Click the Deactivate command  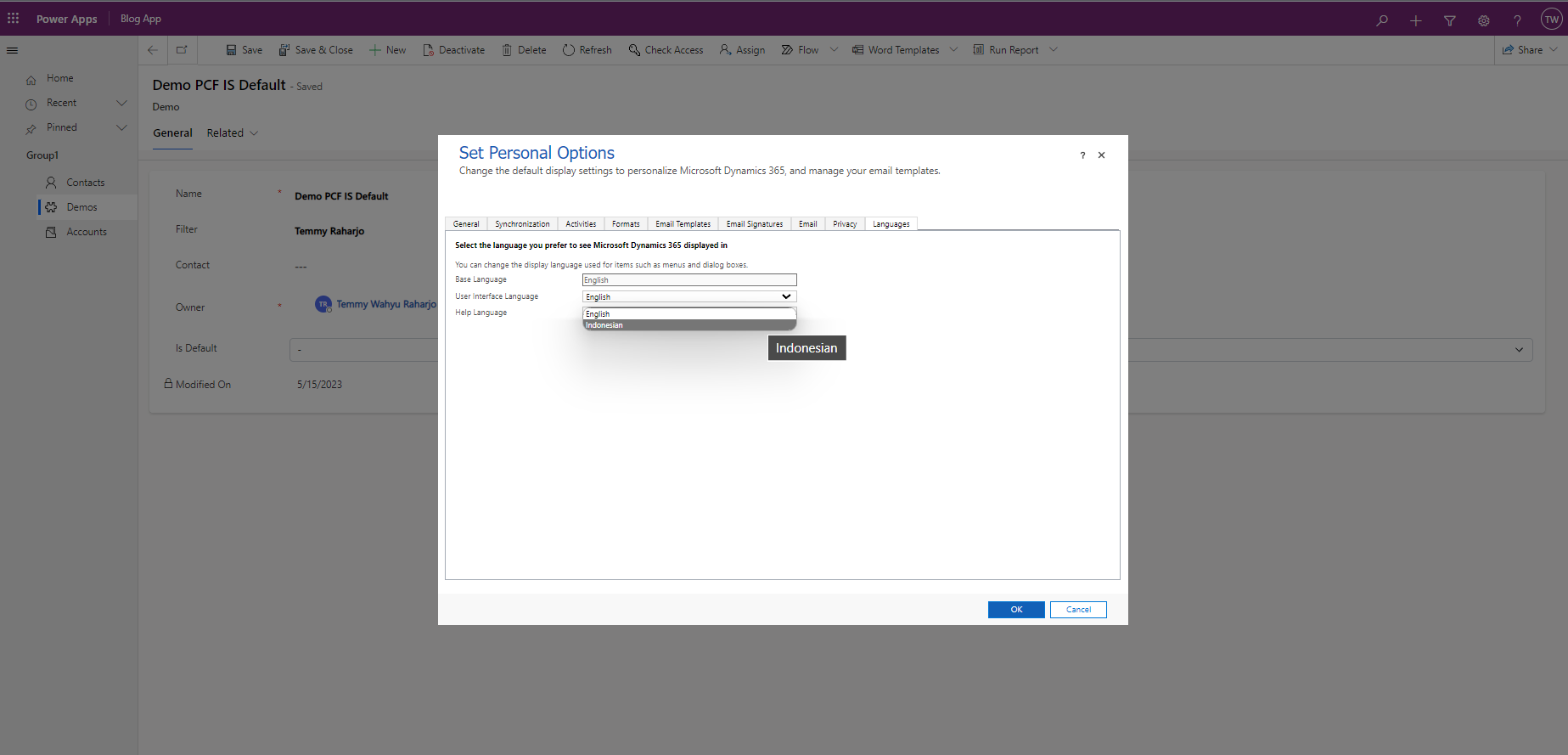(453, 50)
